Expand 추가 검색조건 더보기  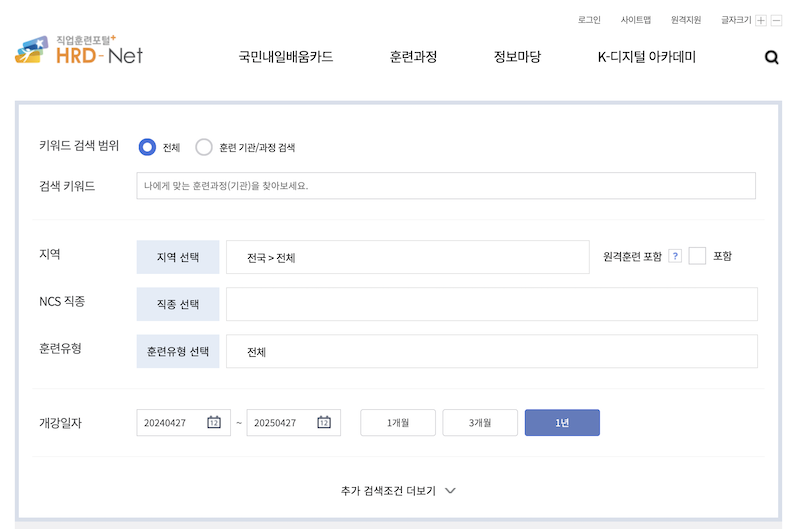pos(398,491)
